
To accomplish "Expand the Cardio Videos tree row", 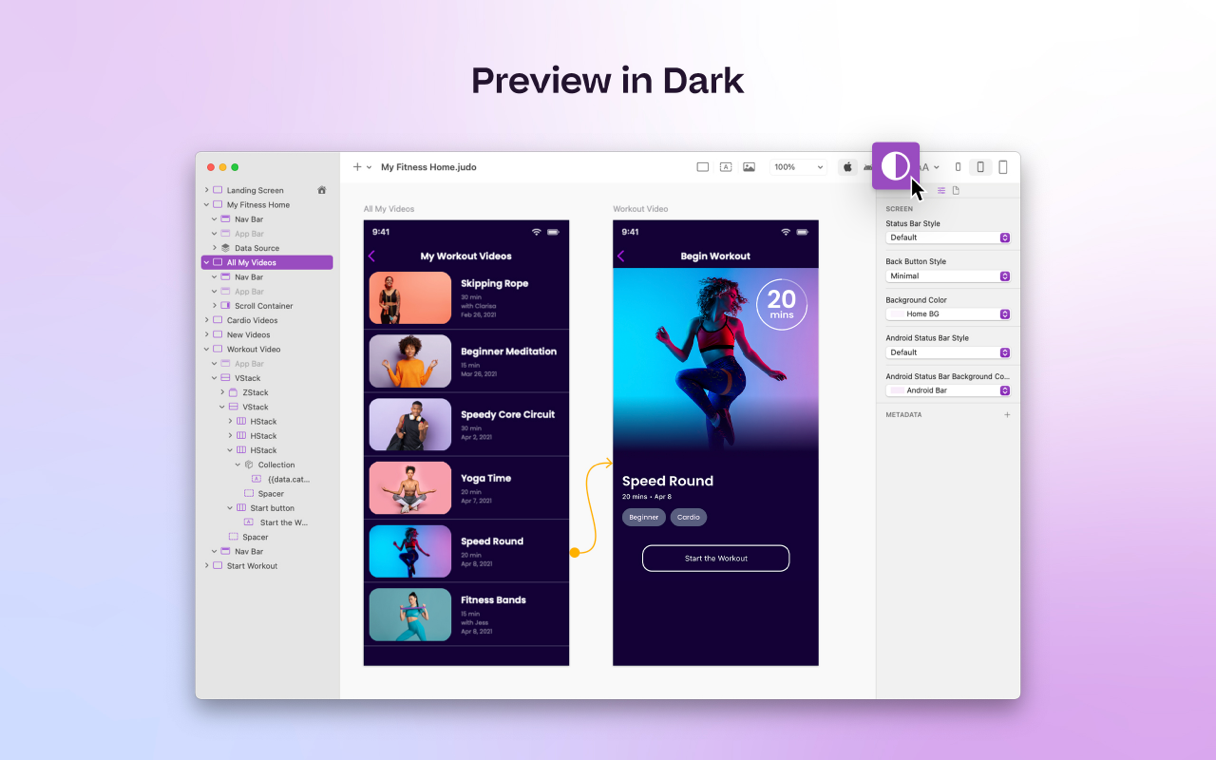I will click(207, 320).
